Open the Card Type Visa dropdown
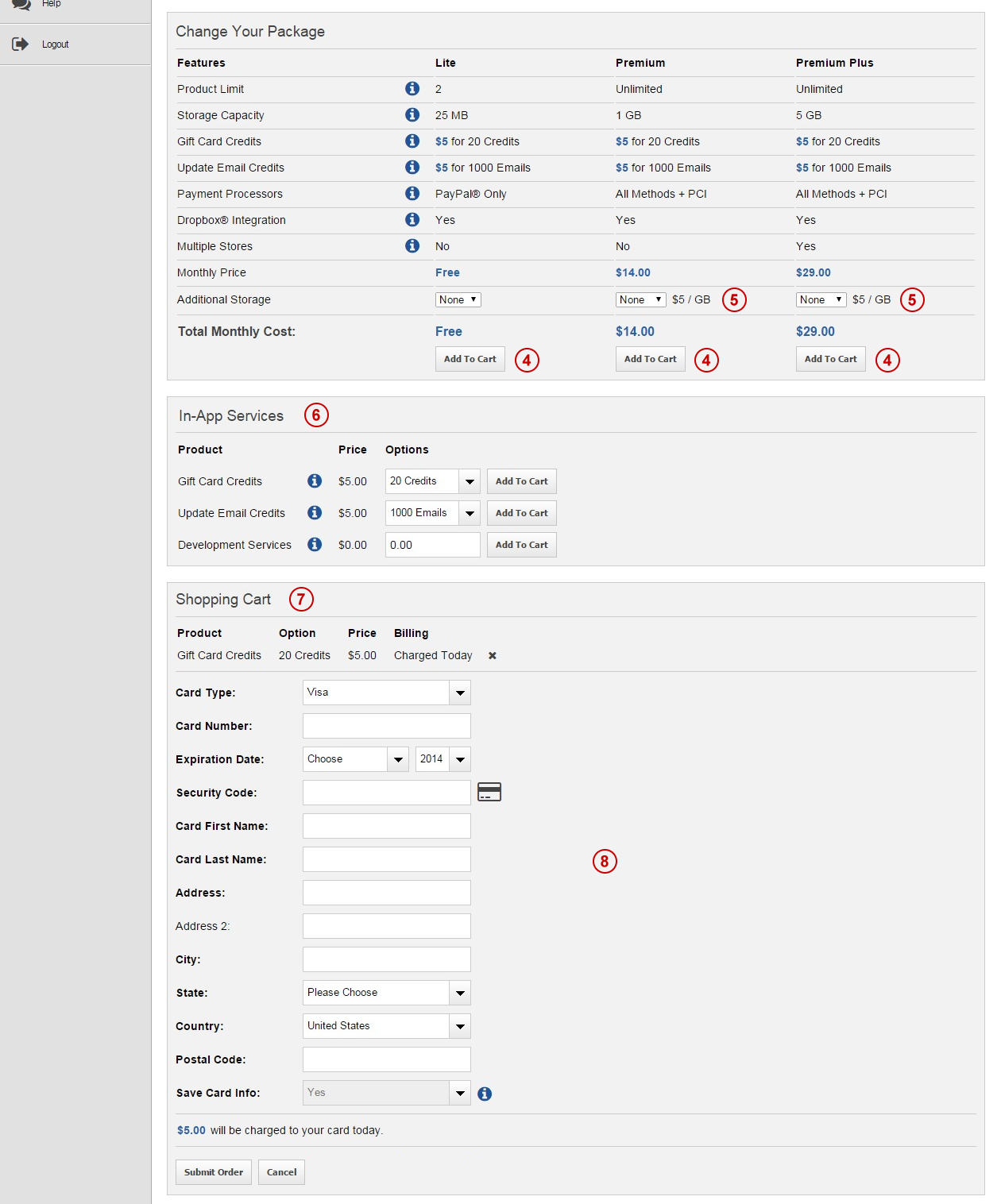Screen dimensions: 1001x1204 click(x=387, y=693)
